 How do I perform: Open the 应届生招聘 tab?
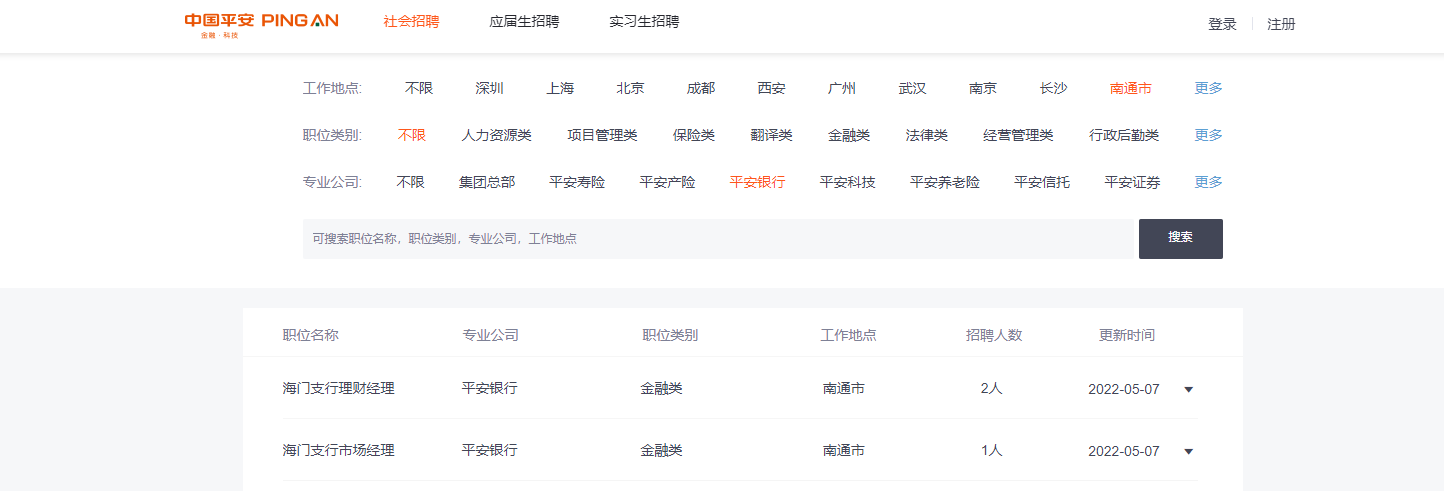pos(524,22)
